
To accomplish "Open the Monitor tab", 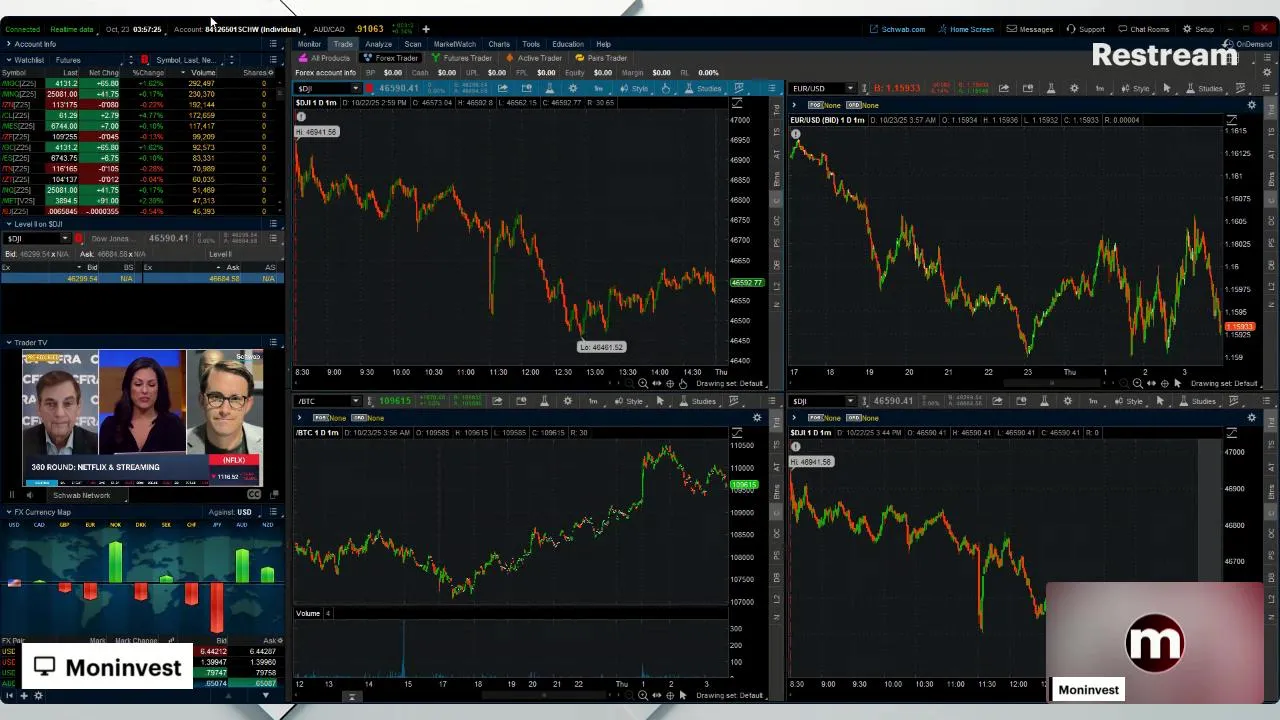I will (309, 44).
